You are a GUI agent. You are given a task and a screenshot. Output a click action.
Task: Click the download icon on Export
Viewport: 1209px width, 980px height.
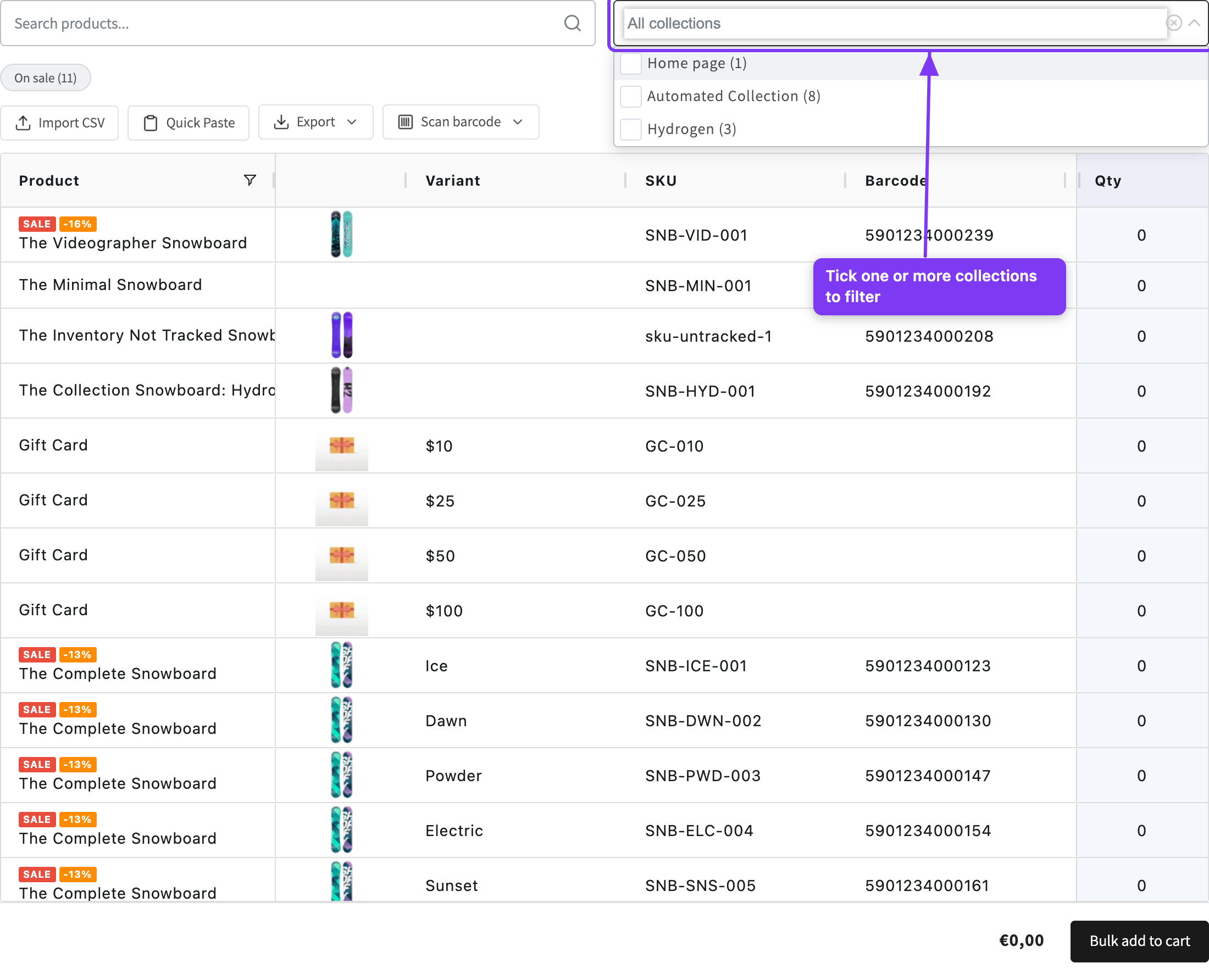pyautogui.click(x=281, y=122)
